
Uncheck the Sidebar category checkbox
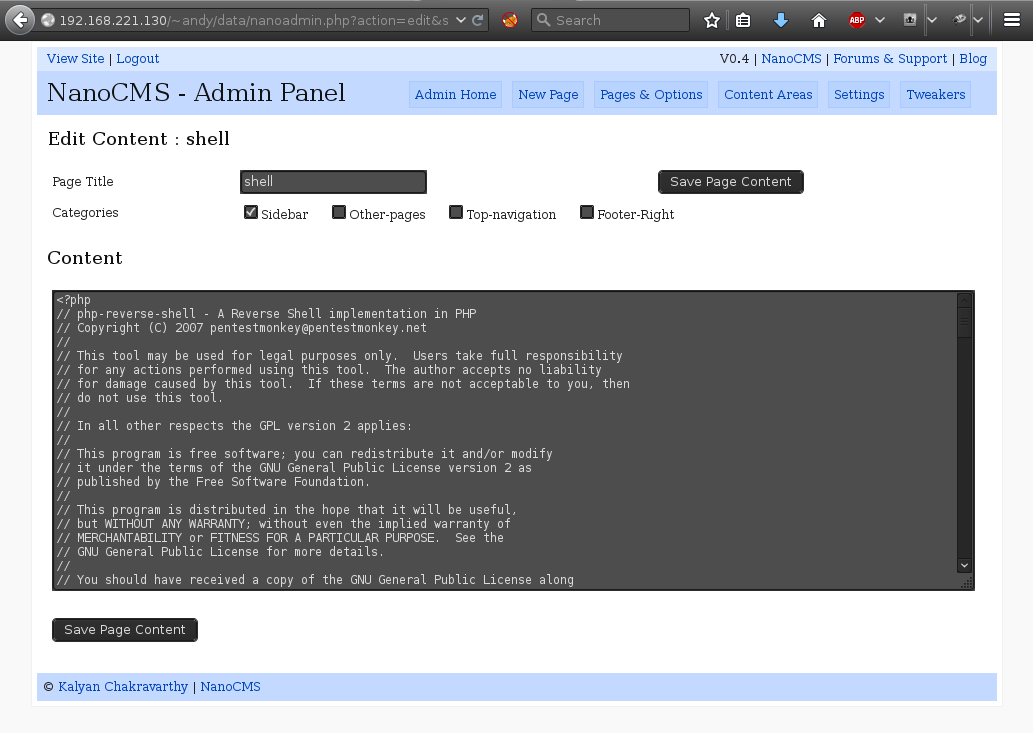(250, 211)
